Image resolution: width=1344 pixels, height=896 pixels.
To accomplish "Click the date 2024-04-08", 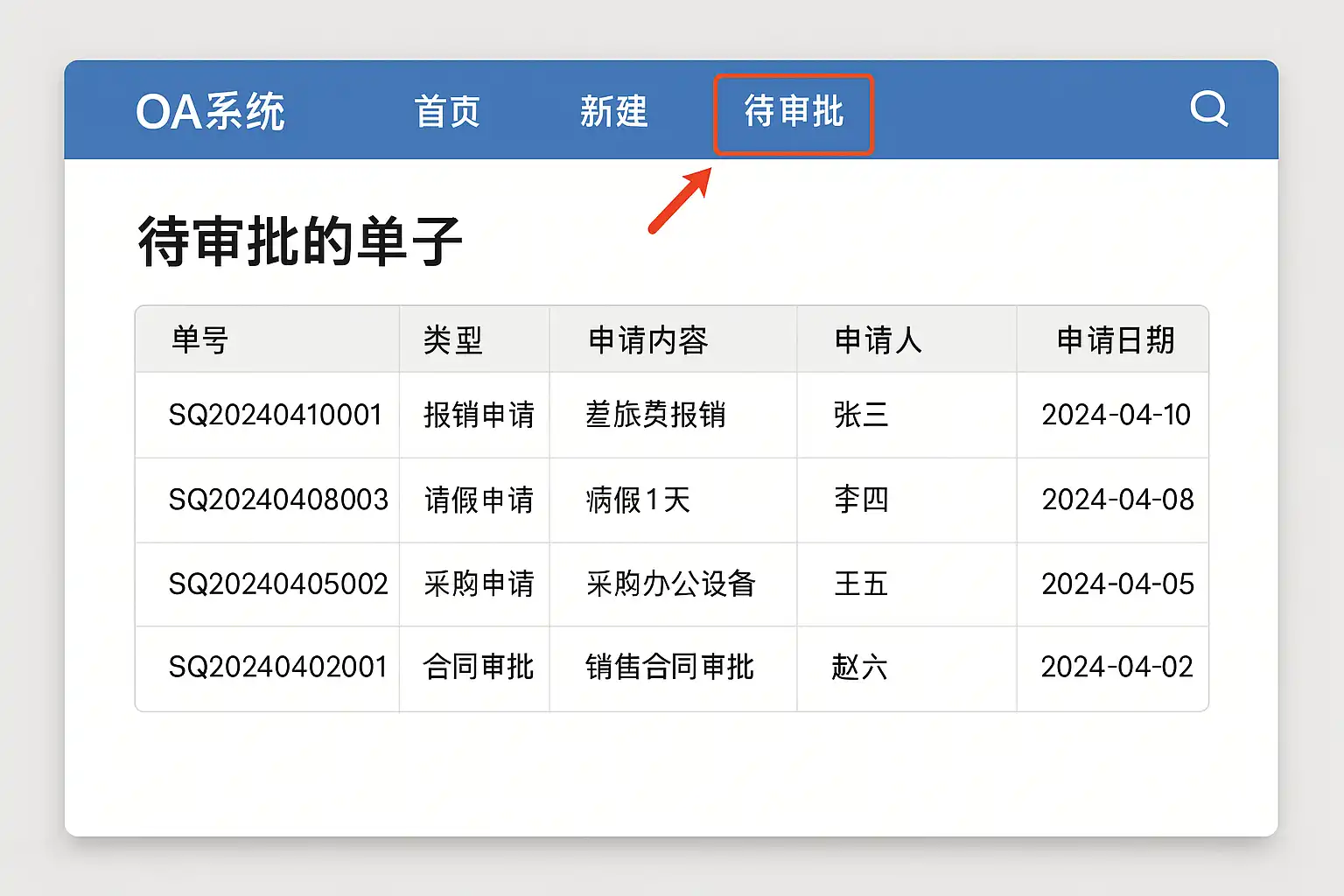I will [x=1117, y=500].
